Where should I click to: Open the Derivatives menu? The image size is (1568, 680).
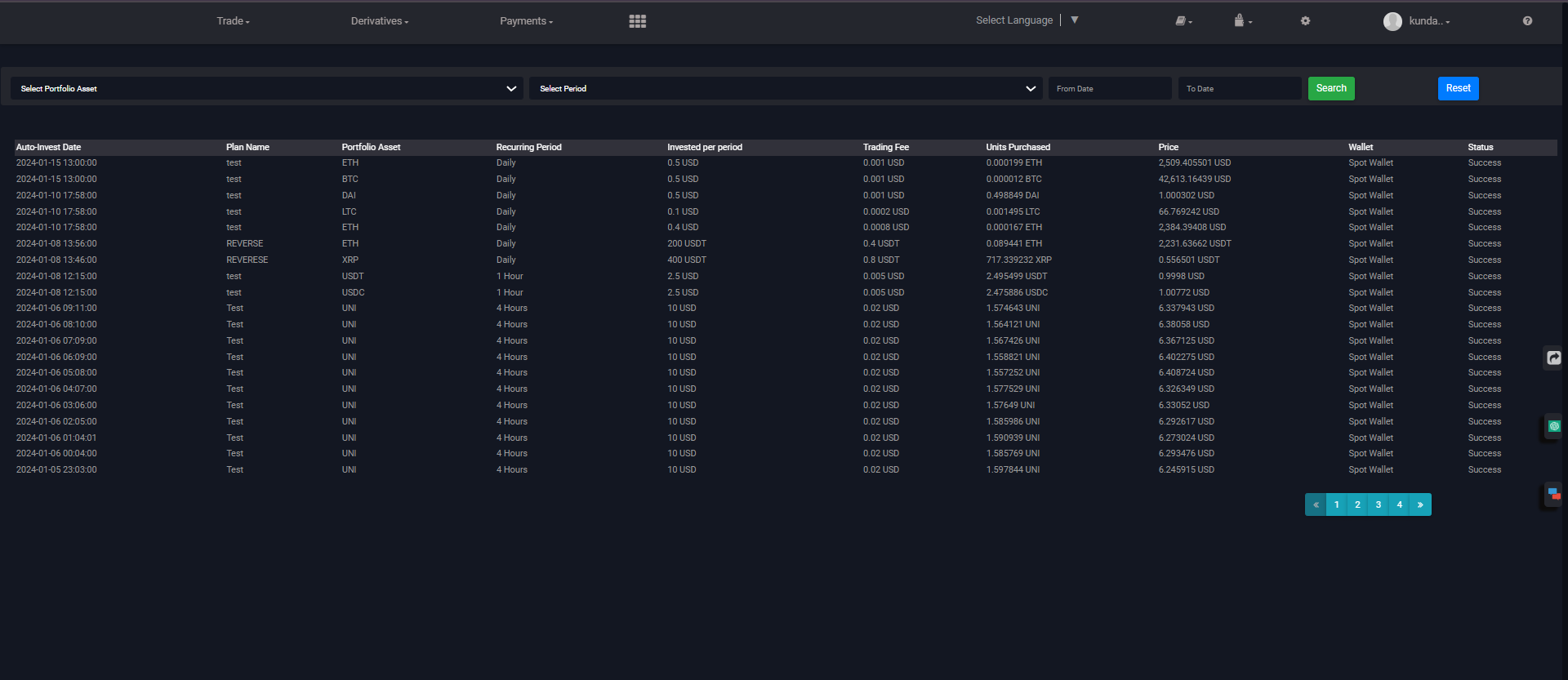[x=379, y=21]
